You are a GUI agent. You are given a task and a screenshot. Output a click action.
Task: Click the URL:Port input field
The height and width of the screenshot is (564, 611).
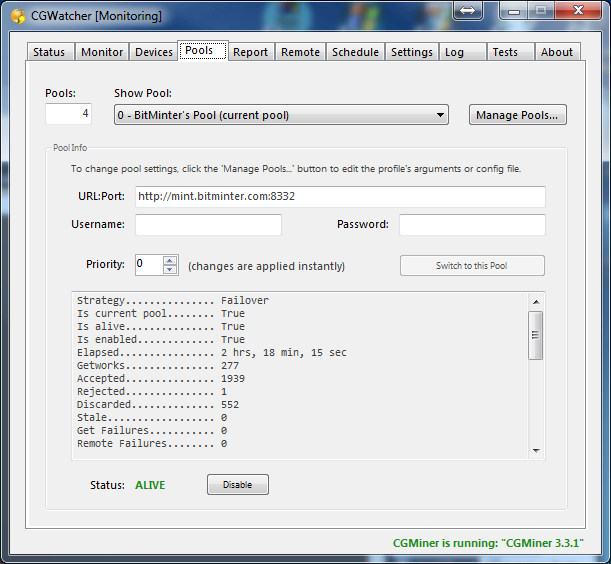tap(340, 196)
